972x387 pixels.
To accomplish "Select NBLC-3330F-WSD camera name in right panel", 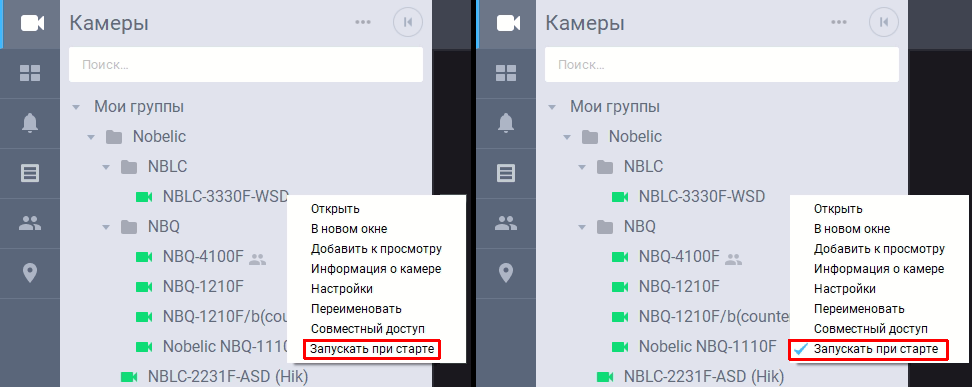I will pos(702,197).
